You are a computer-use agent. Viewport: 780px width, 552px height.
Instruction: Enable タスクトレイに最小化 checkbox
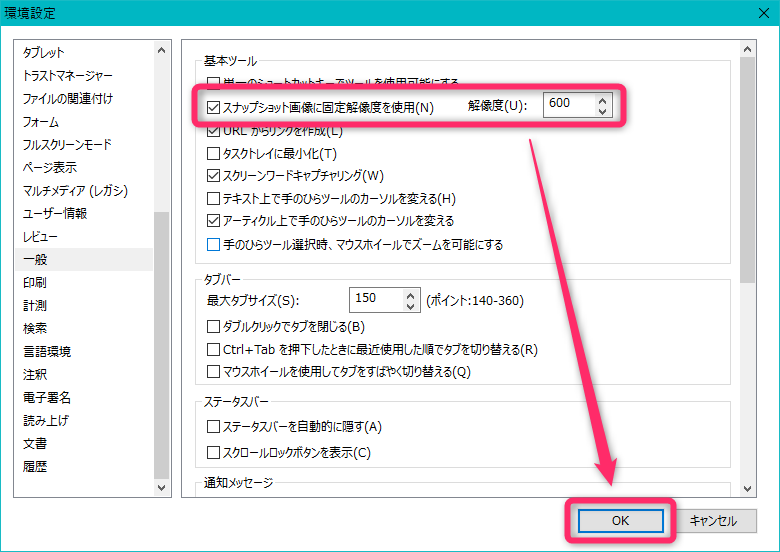click(x=213, y=154)
